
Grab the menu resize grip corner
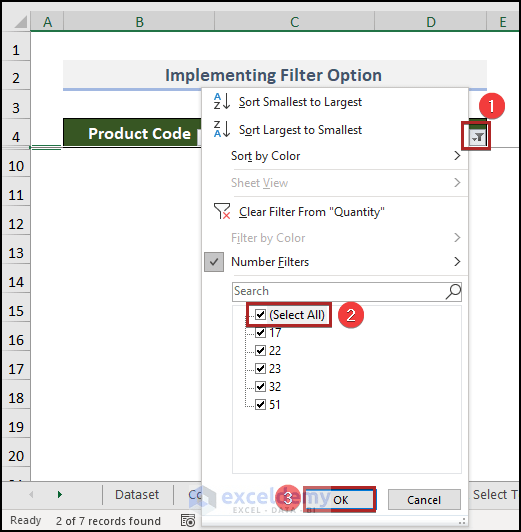(x=462, y=521)
